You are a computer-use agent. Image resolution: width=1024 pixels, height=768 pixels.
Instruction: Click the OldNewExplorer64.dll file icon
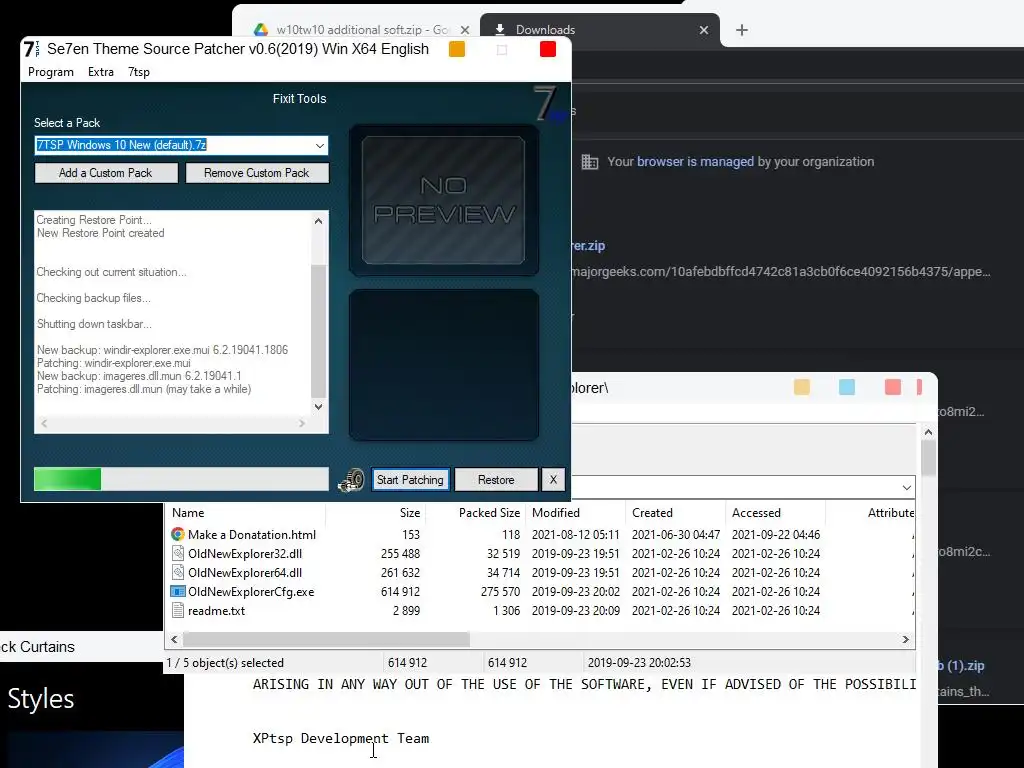178,572
